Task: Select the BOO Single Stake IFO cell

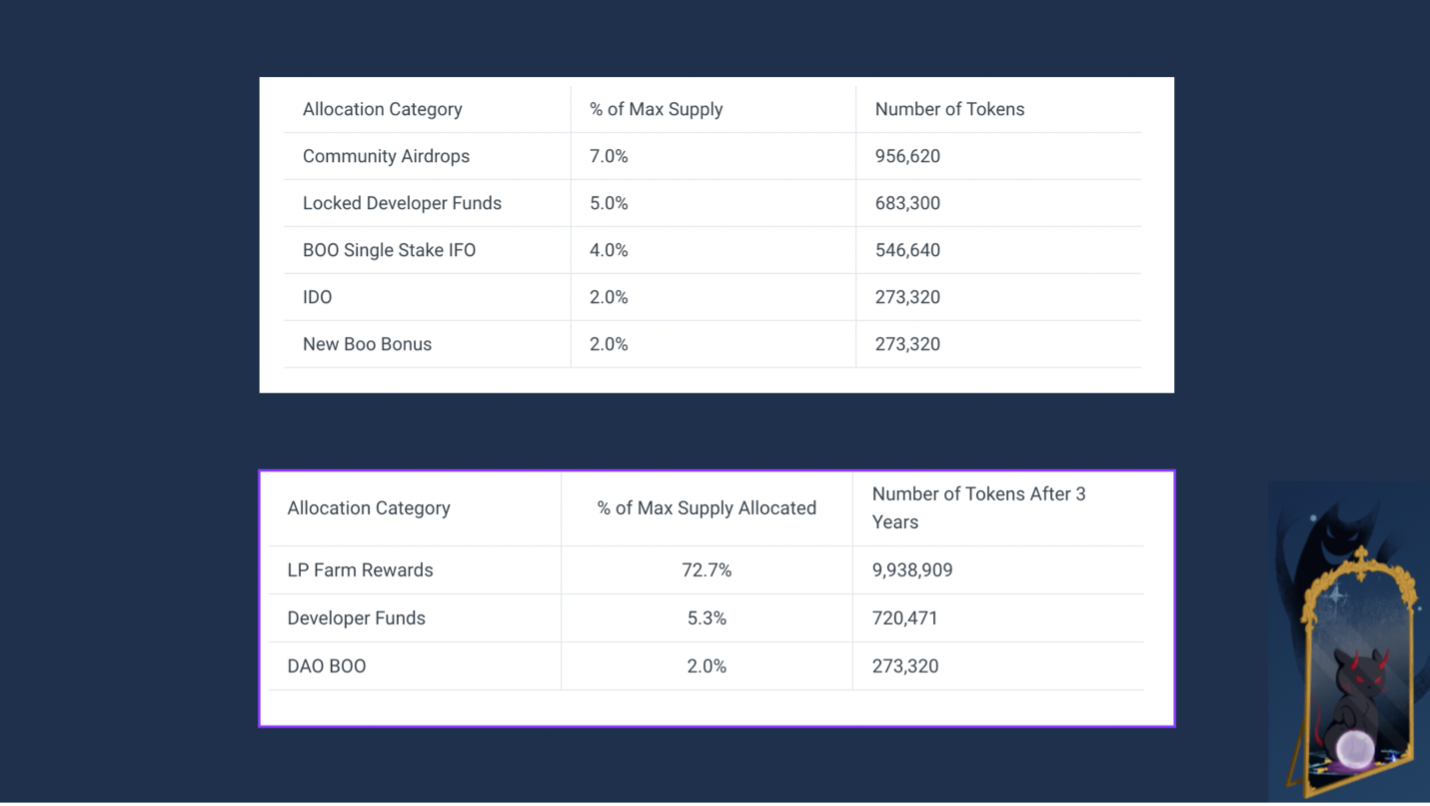Action: pyautogui.click(x=389, y=250)
